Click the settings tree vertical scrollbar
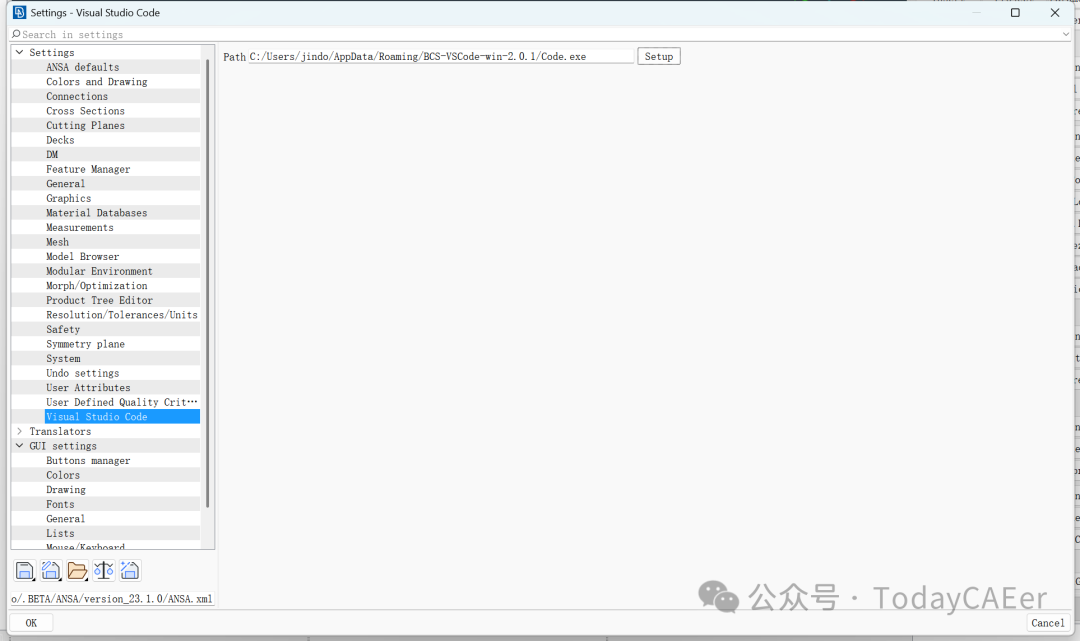The height and width of the screenshot is (641, 1080). pos(207,282)
